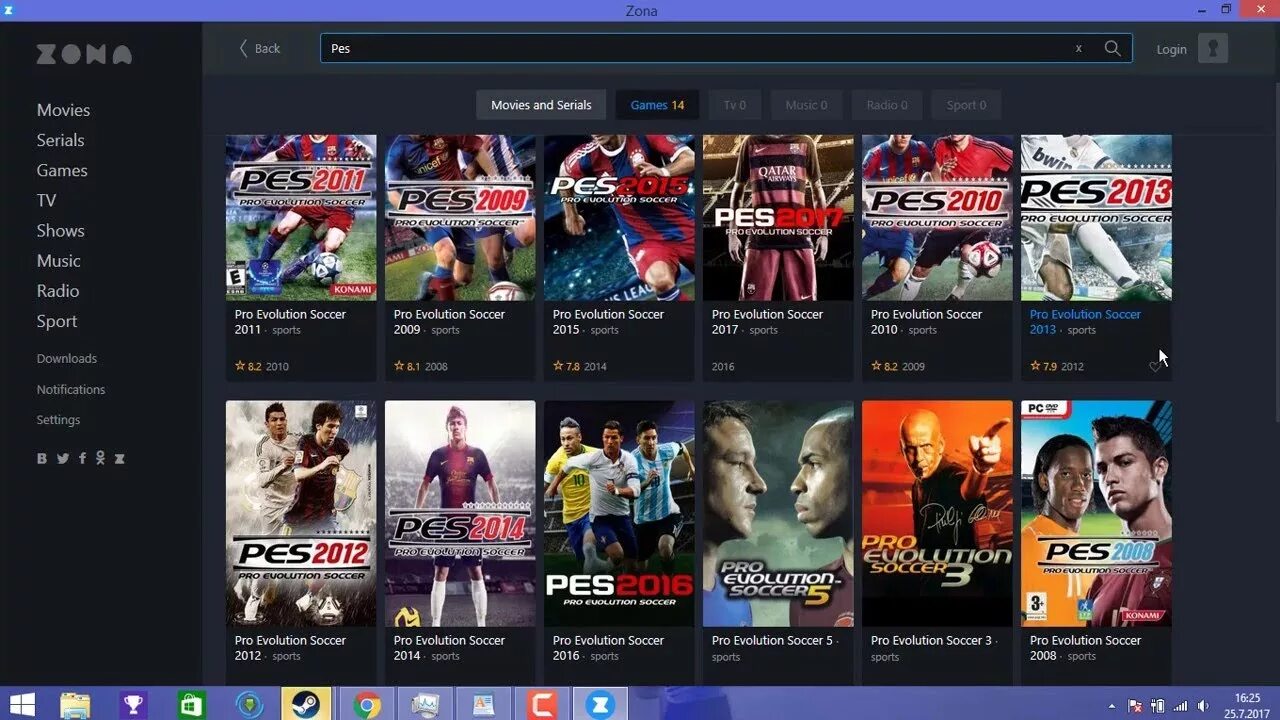This screenshot has height=720, width=1280.
Task: Click the user avatar icon beside Login
Action: (1213, 48)
